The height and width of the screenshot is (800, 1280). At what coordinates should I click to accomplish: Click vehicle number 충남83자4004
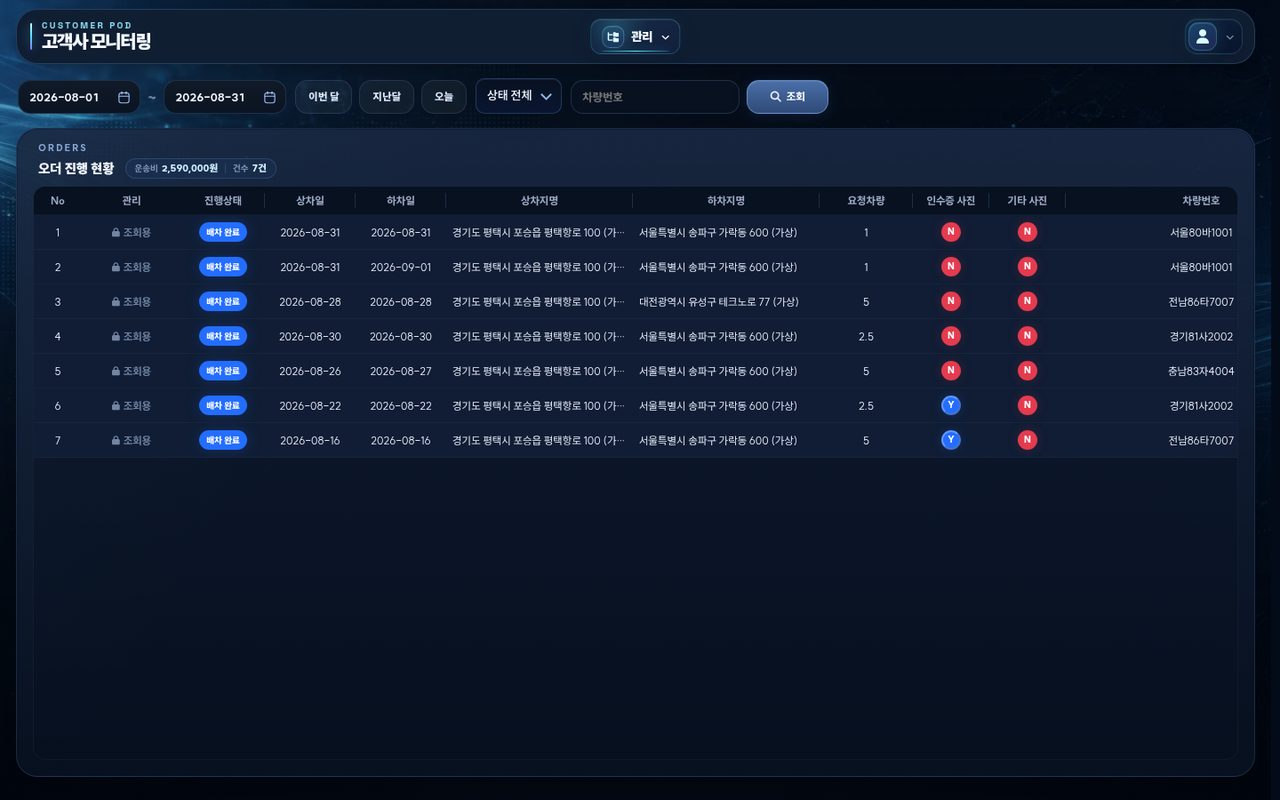tap(1201, 371)
